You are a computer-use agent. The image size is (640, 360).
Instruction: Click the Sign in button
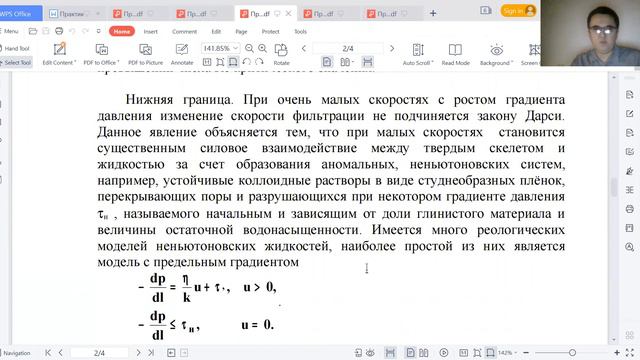click(518, 11)
